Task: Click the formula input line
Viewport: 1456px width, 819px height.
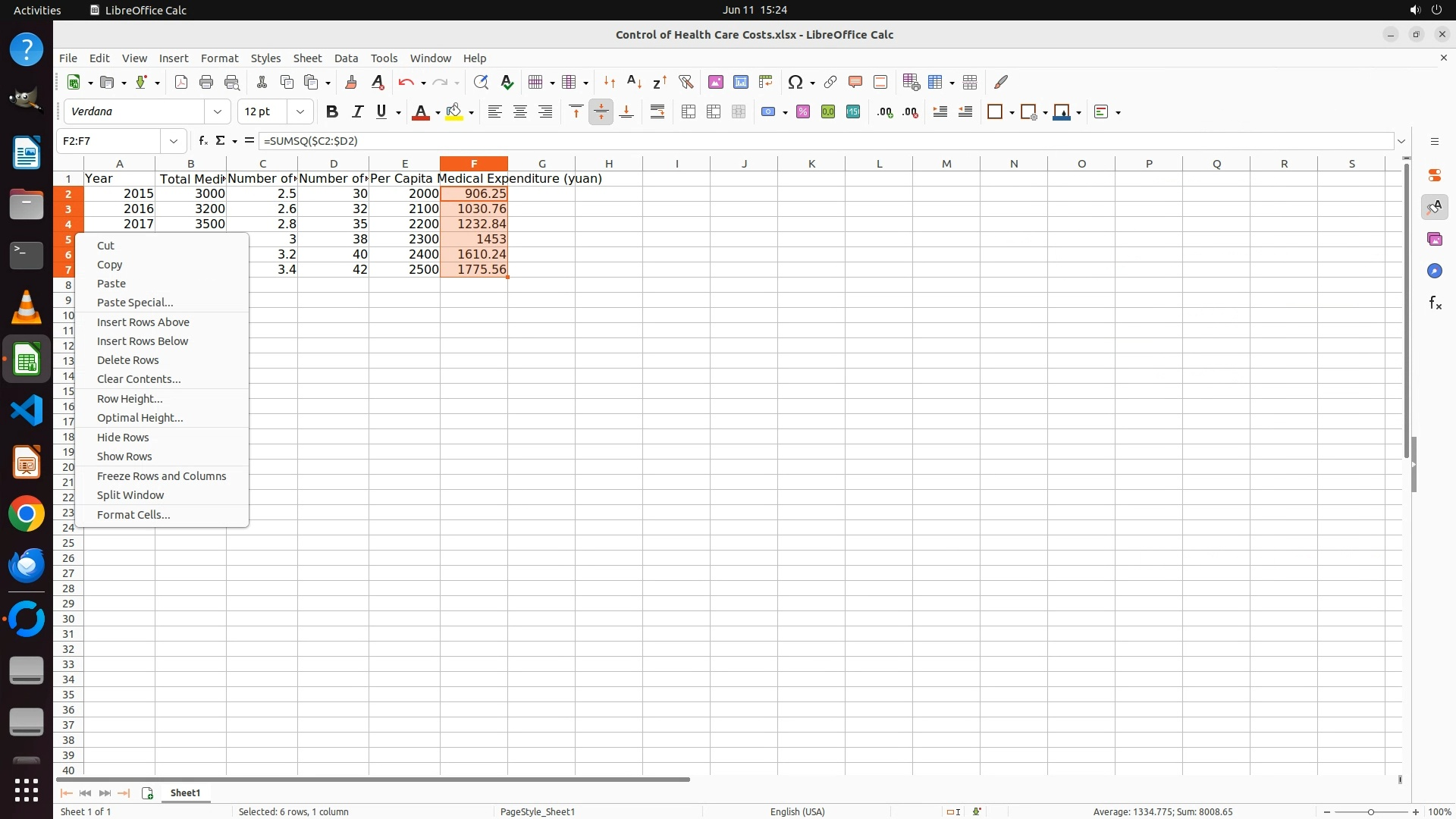Action: click(x=758, y=140)
